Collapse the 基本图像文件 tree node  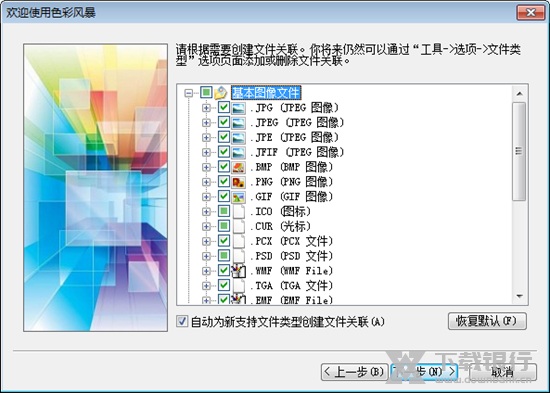(189, 93)
